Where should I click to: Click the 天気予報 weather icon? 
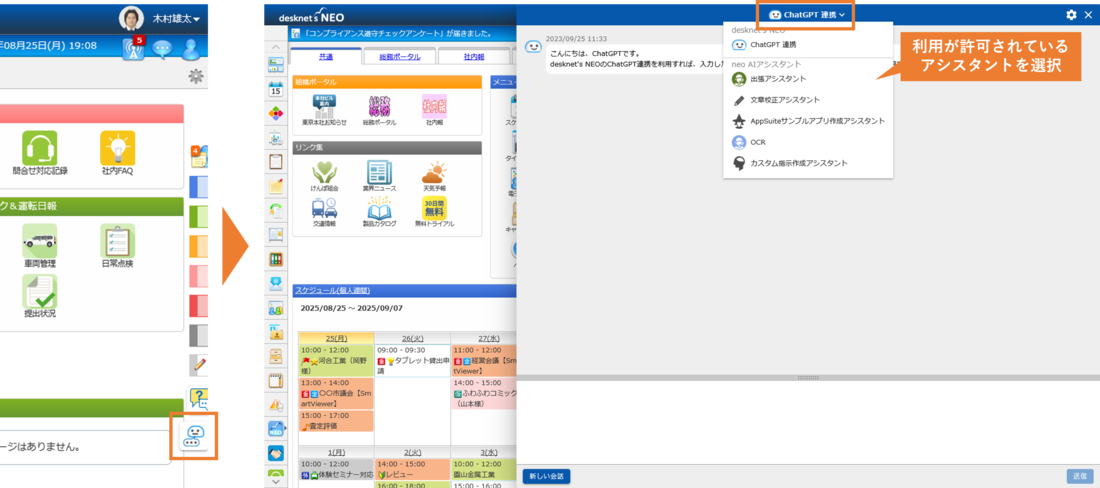pos(434,172)
